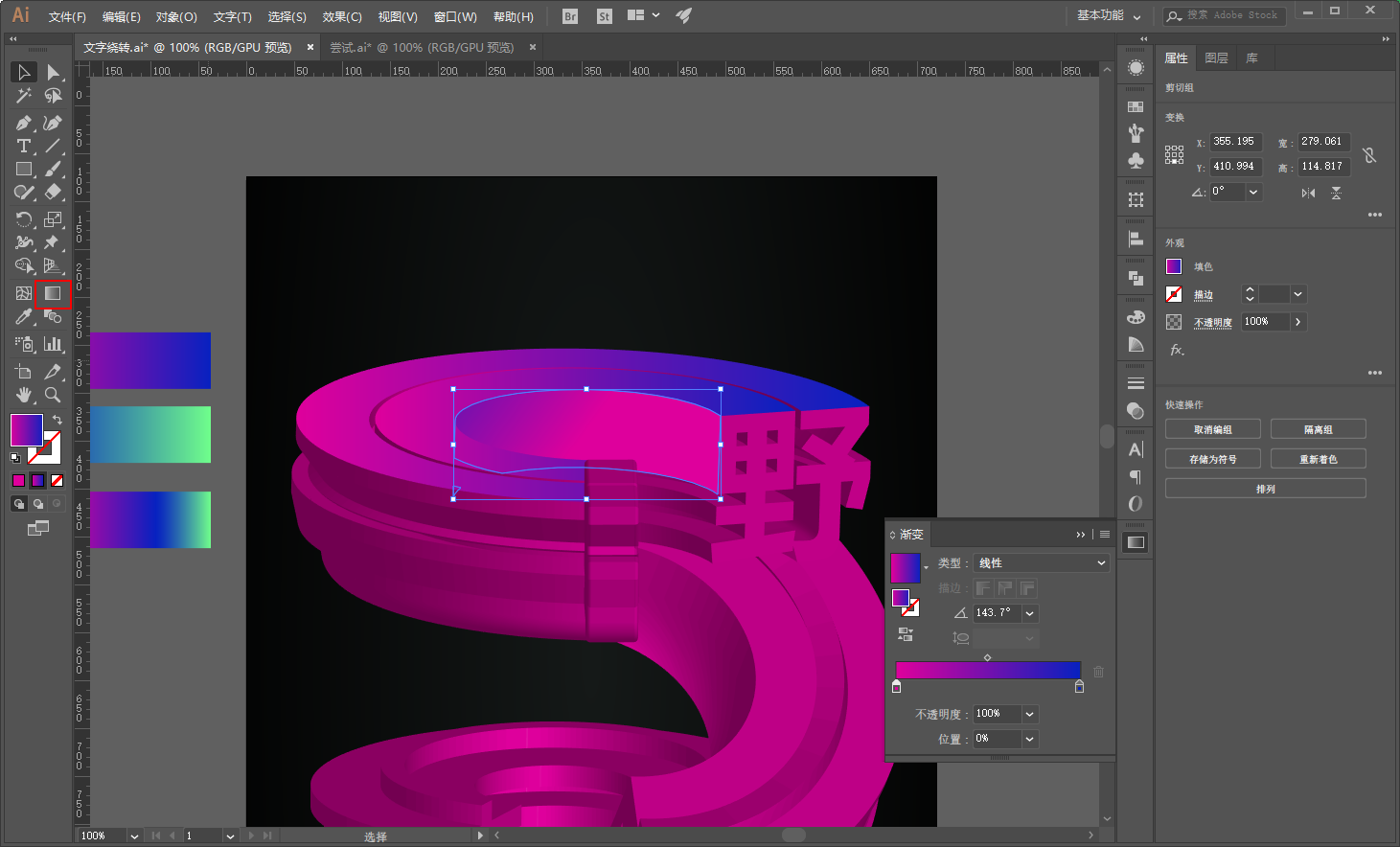The image size is (1400, 847).
Task: Delete gradient stop trash icon
Action: (1099, 672)
